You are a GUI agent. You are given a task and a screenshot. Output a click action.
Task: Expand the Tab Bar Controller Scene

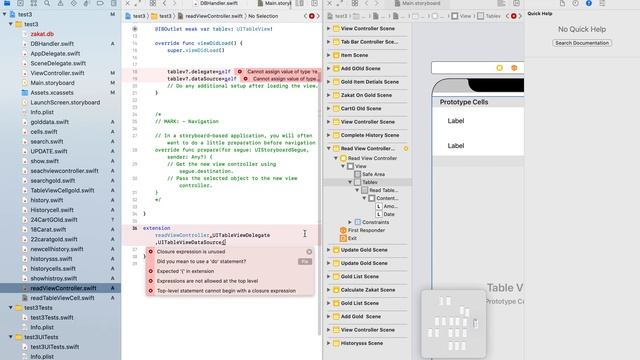click(x=329, y=42)
